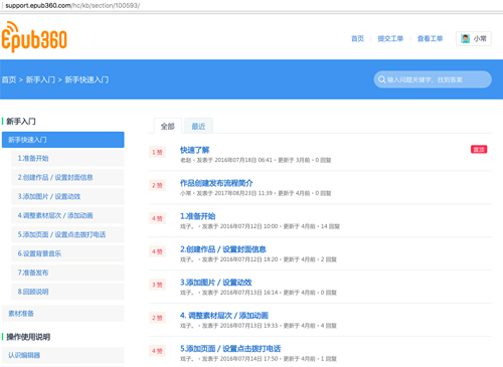The width and height of the screenshot is (503, 367).
Task: Open the article 快速了解
Action: click(195, 150)
